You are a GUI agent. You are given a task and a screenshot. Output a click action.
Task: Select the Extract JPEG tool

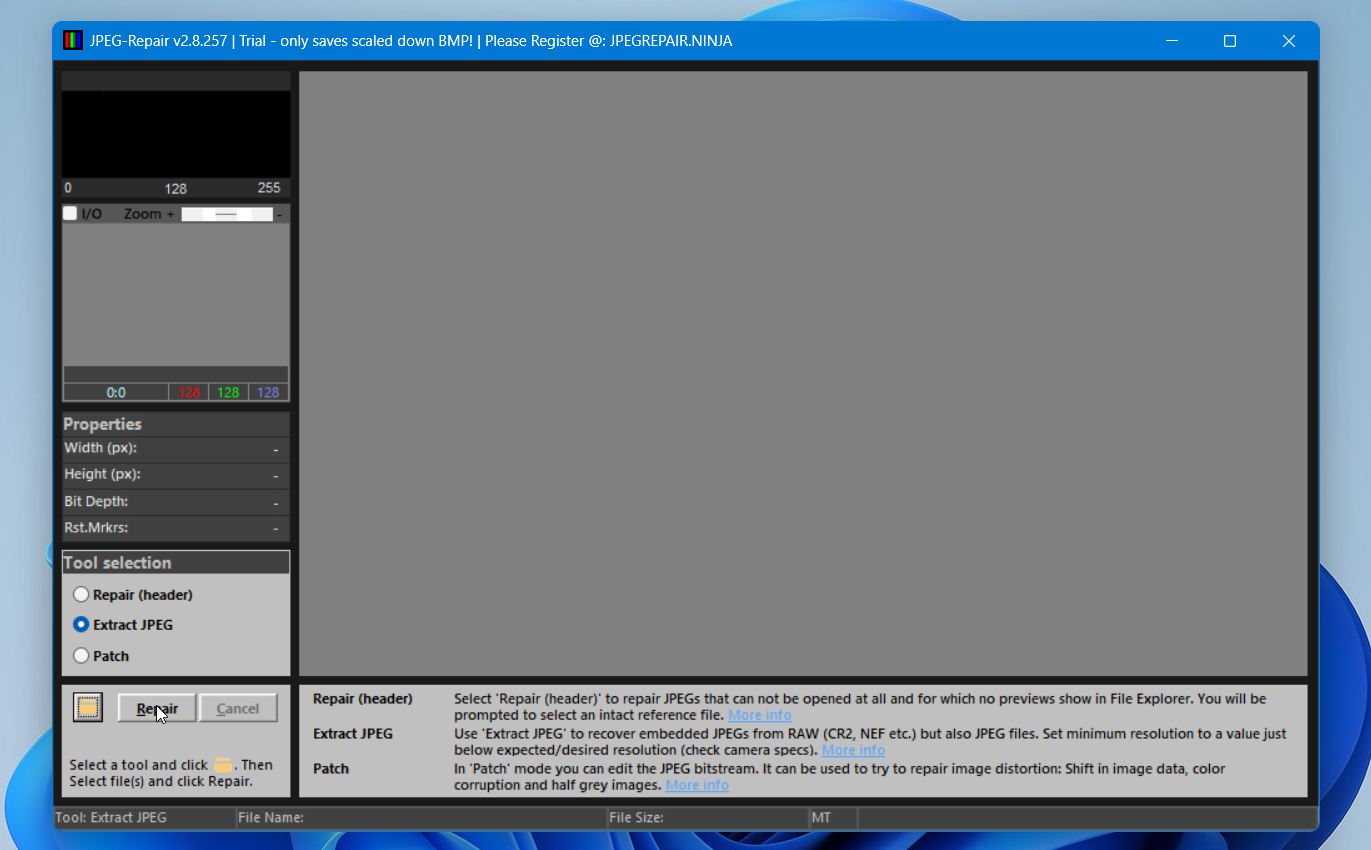[81, 624]
